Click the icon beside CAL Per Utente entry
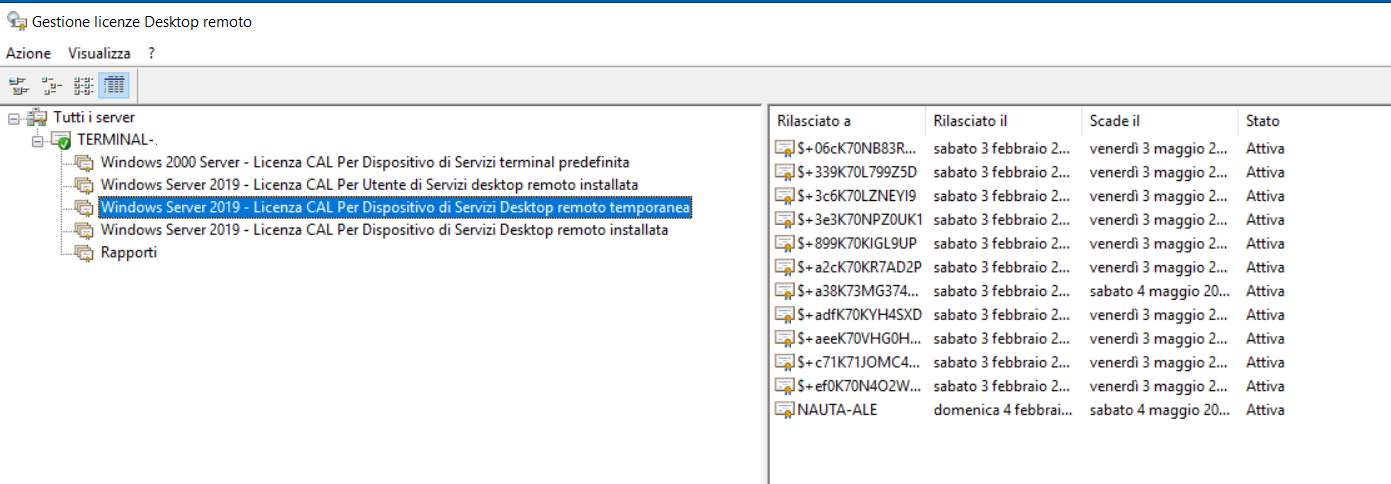The image size is (1391, 484). click(x=84, y=185)
